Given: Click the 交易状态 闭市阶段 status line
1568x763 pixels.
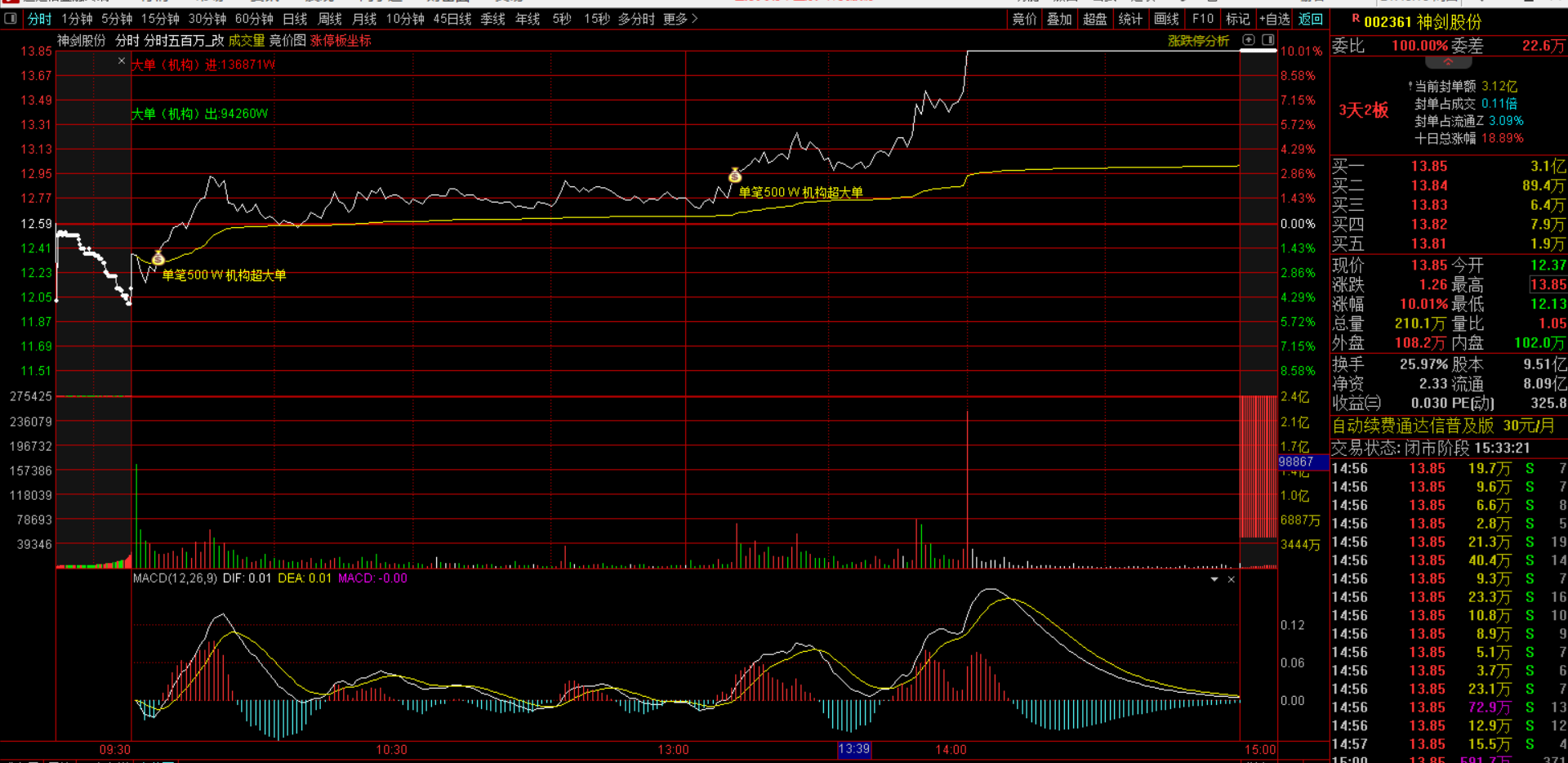Looking at the screenshot, I should pos(1431,448).
